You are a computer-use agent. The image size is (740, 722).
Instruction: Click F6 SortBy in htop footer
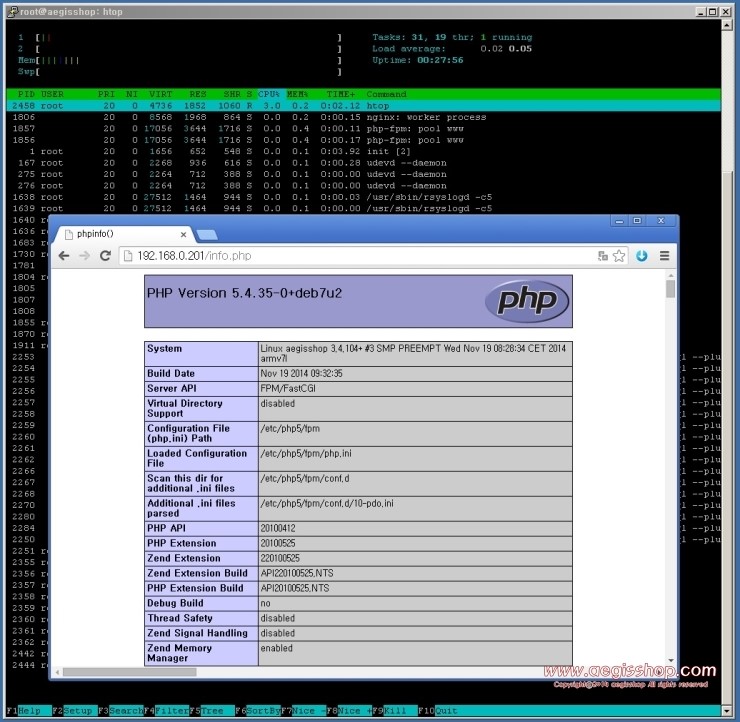[x=258, y=711]
